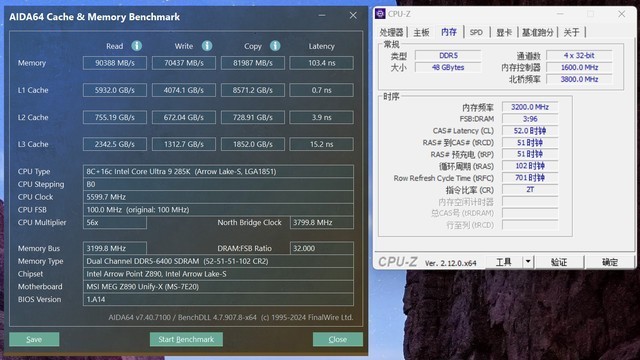Open the 显卡 tab in CPU-Z
The height and width of the screenshot is (360, 640).
[504, 32]
